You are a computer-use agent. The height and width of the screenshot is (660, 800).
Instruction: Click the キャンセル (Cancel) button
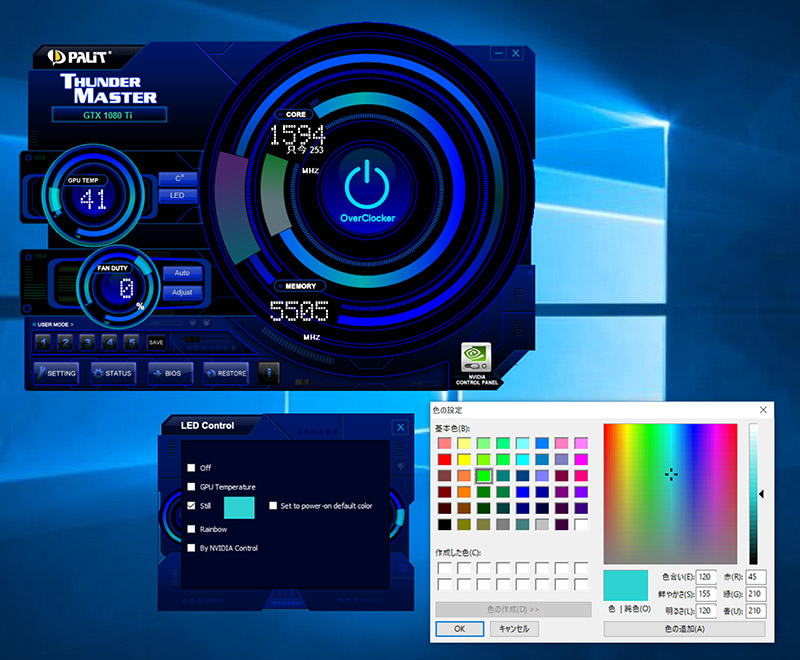pos(514,629)
